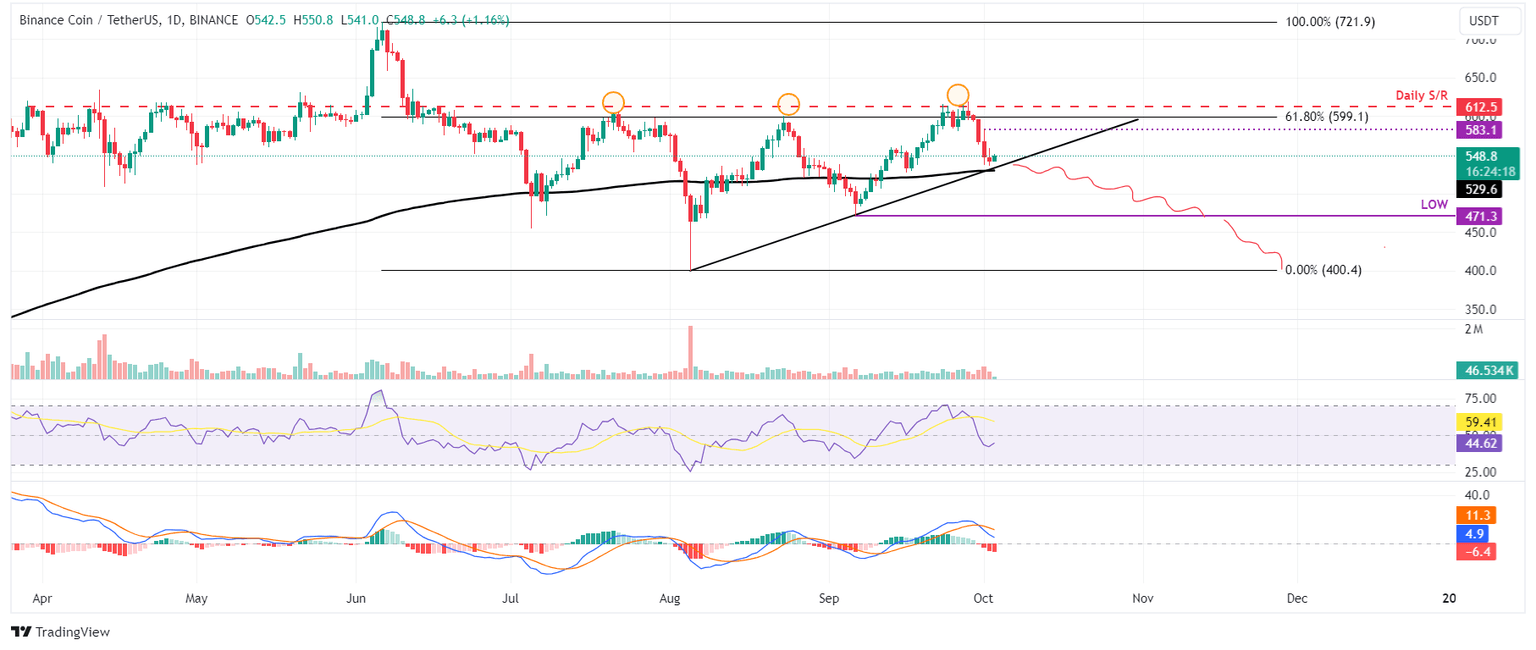Viewport: 1536px width, 650px height.
Task: Click the 44.62 RSI value label
Action: pyautogui.click(x=1477, y=441)
